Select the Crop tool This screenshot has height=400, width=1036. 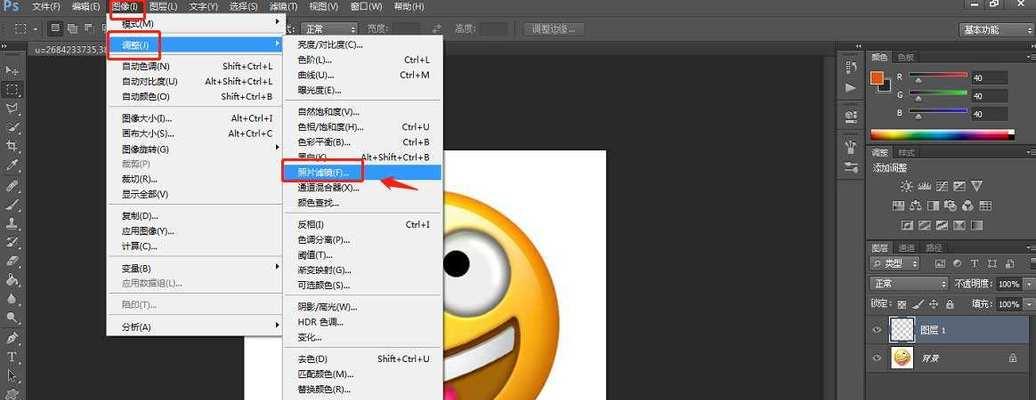12,145
